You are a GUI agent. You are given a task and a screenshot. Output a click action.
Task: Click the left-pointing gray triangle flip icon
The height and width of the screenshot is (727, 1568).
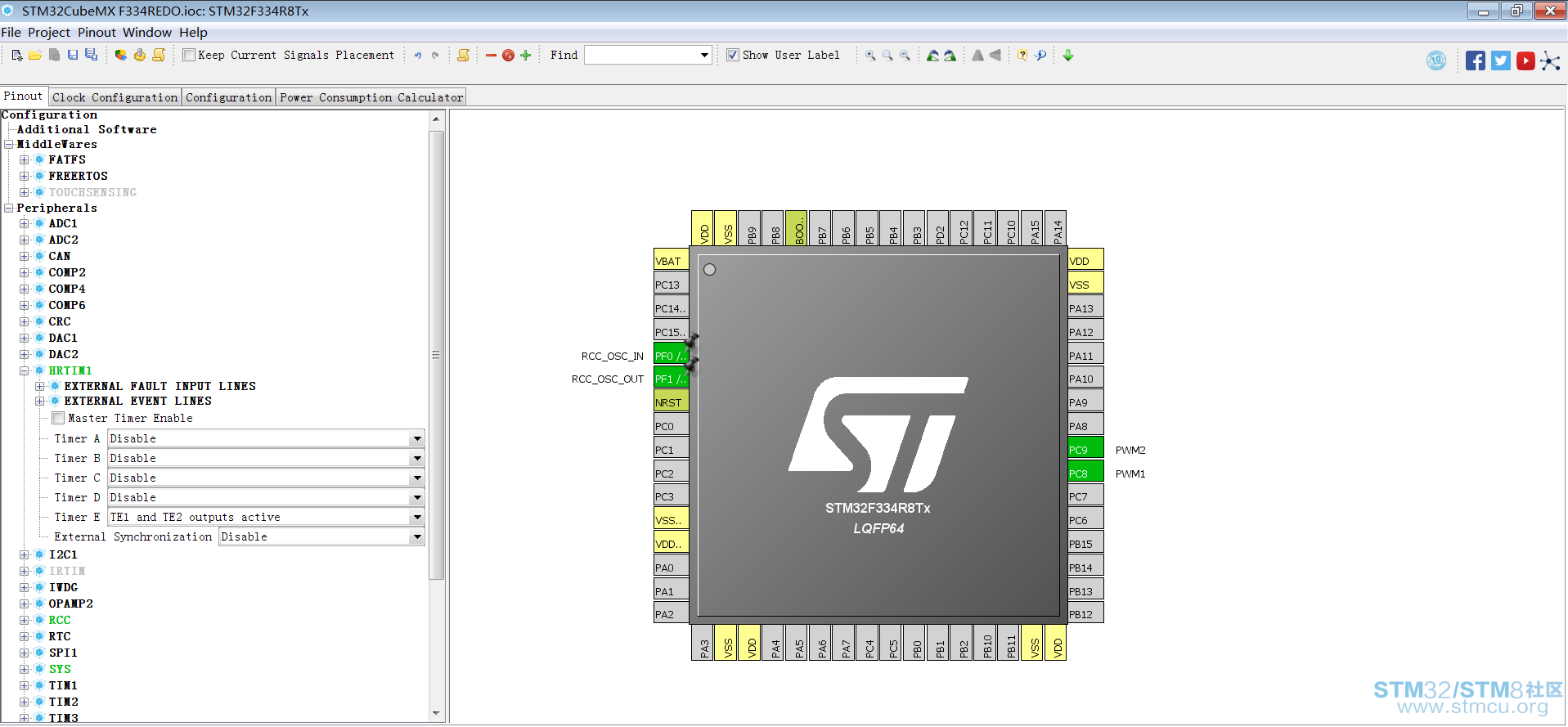[x=995, y=56]
